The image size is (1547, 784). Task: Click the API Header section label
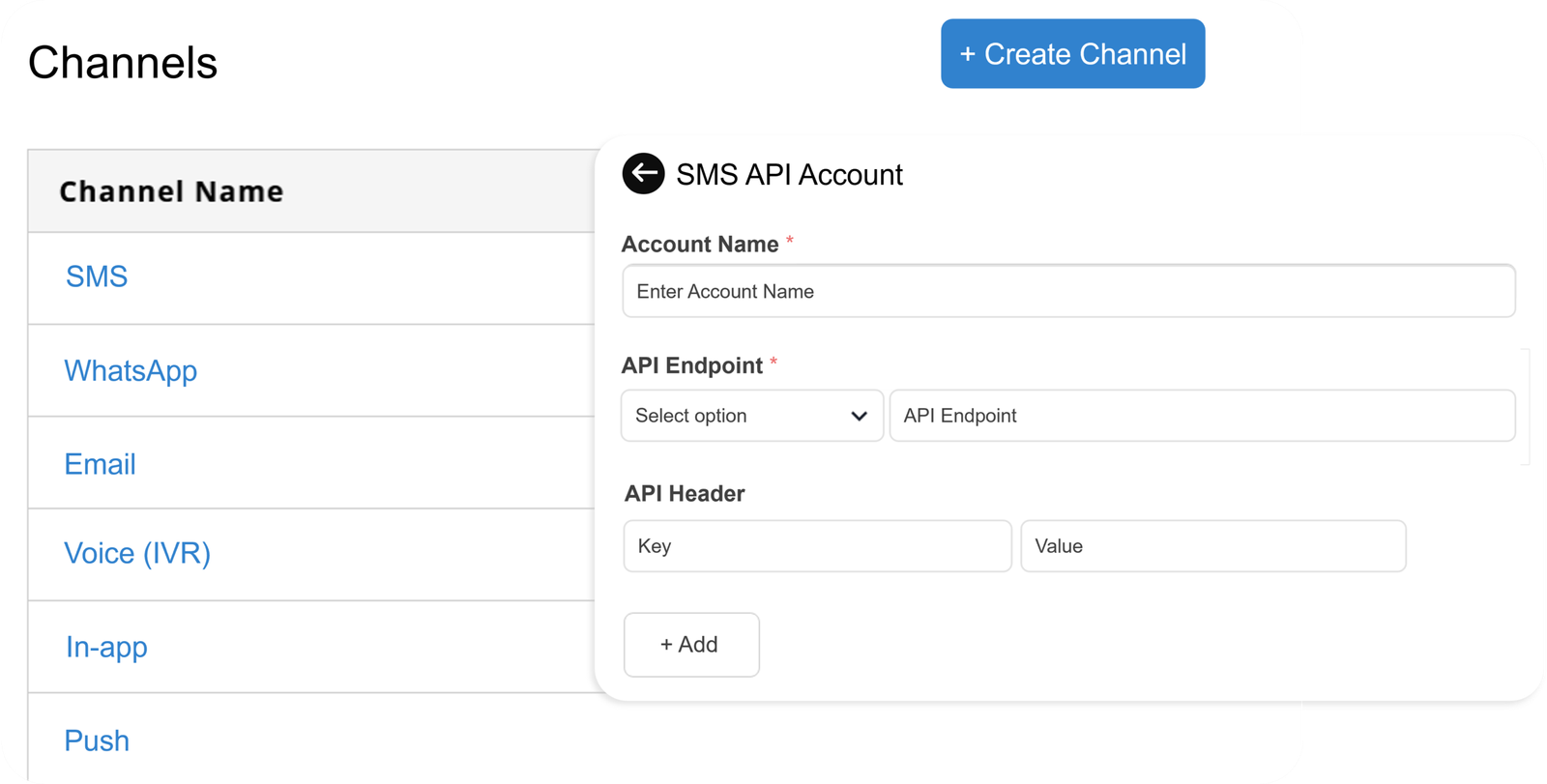[685, 494]
